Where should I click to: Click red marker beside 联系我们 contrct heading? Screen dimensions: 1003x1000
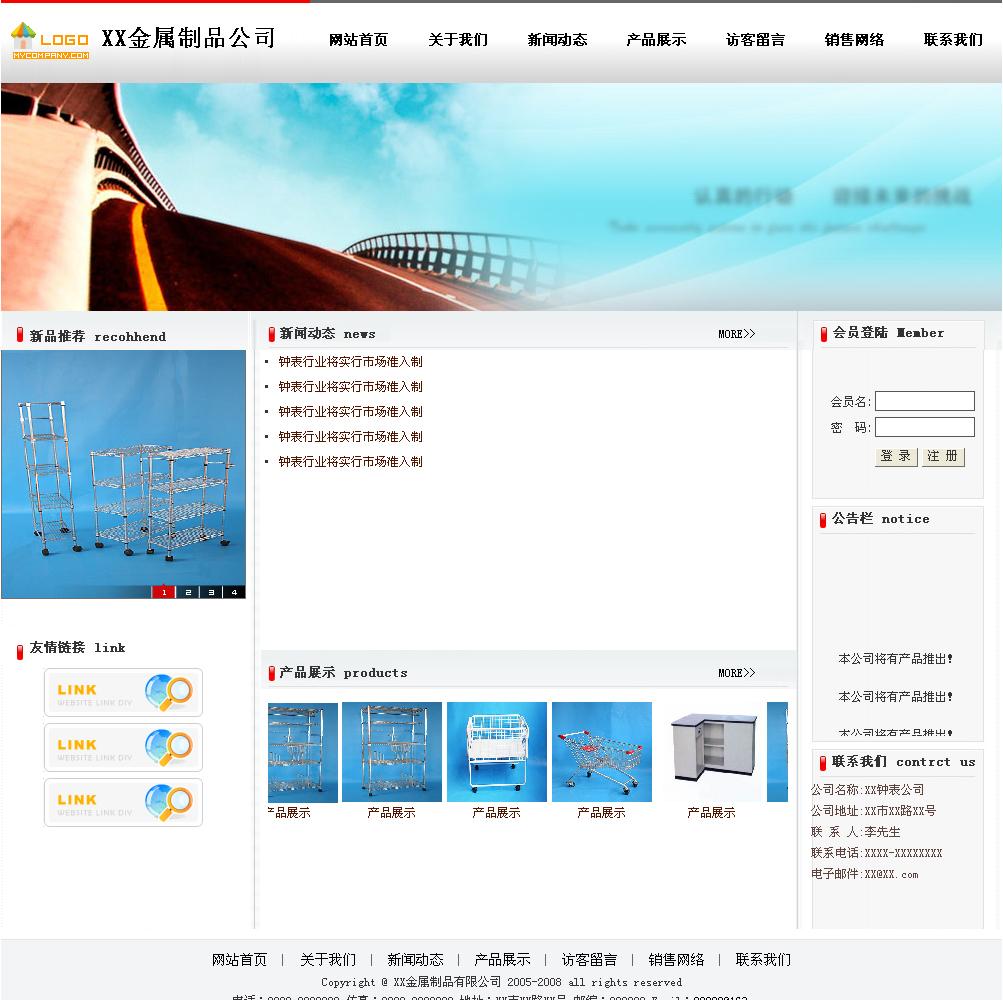[x=823, y=763]
